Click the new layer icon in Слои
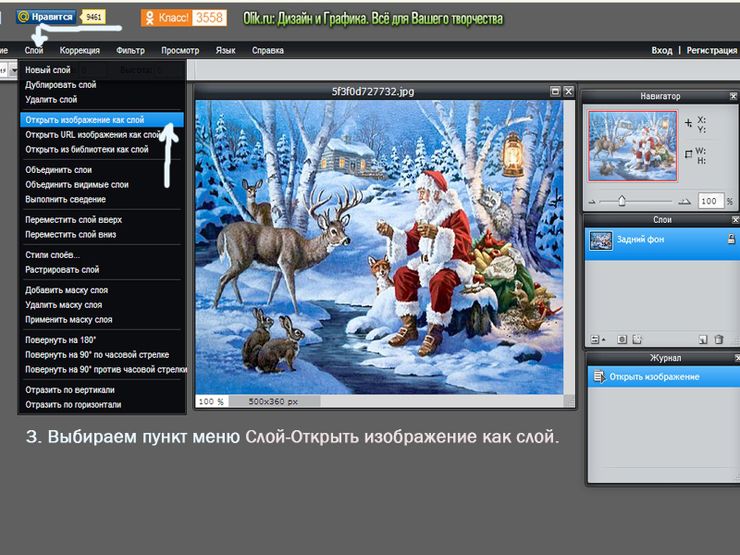 click(703, 339)
